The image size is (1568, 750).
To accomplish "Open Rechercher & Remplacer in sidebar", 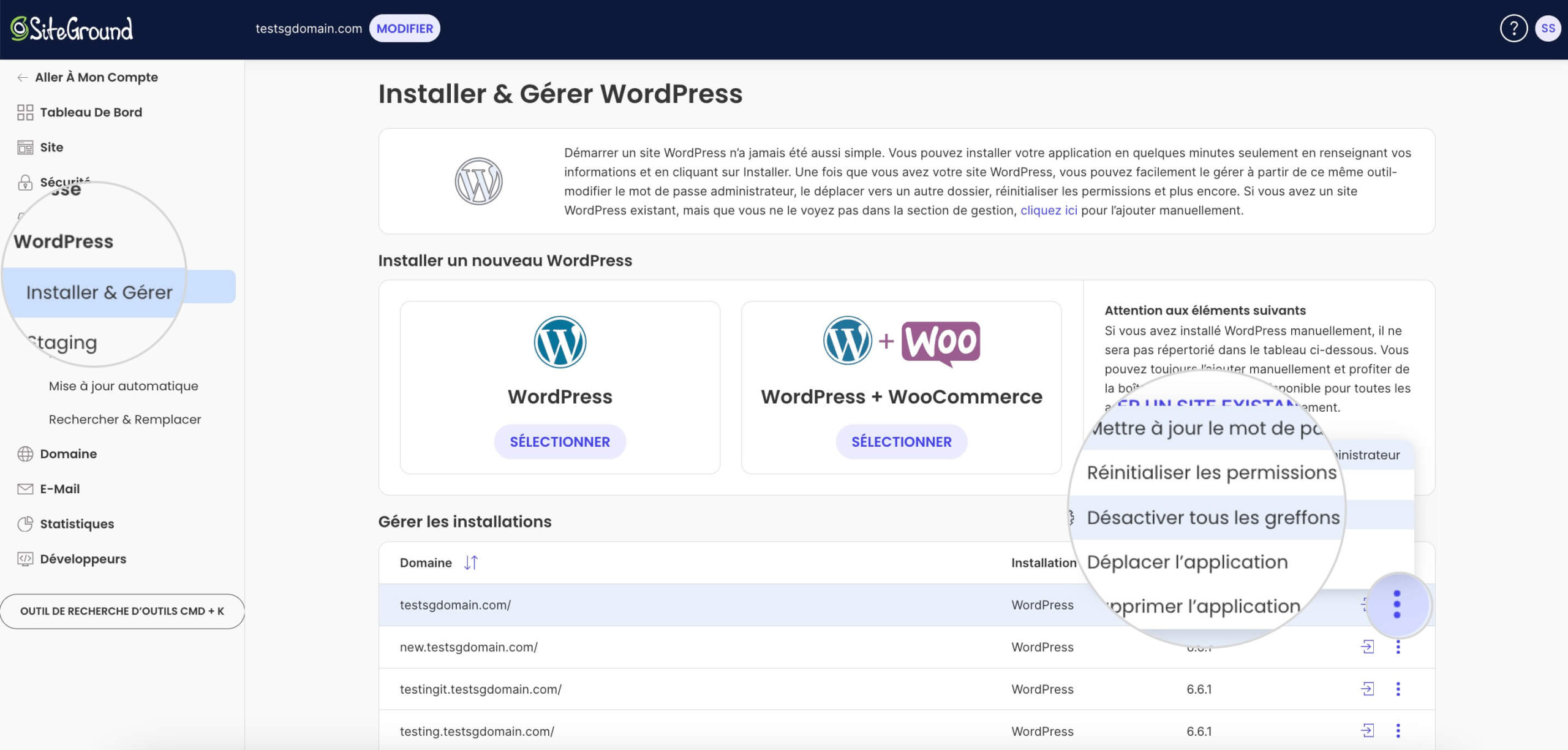I will (x=125, y=419).
